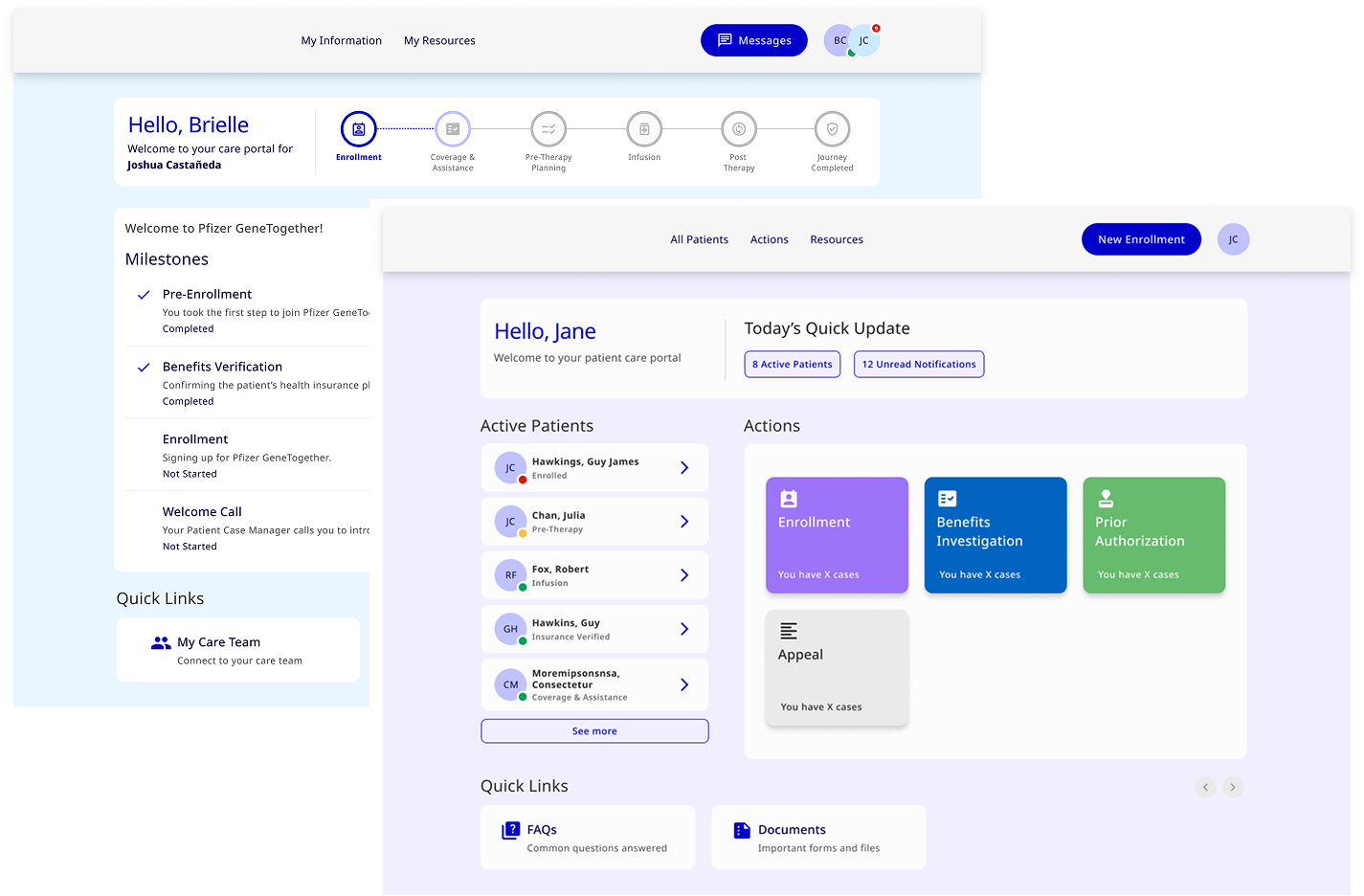The height and width of the screenshot is (896, 1364).
Task: Open the JC user avatar in provider portal
Action: click(1233, 239)
